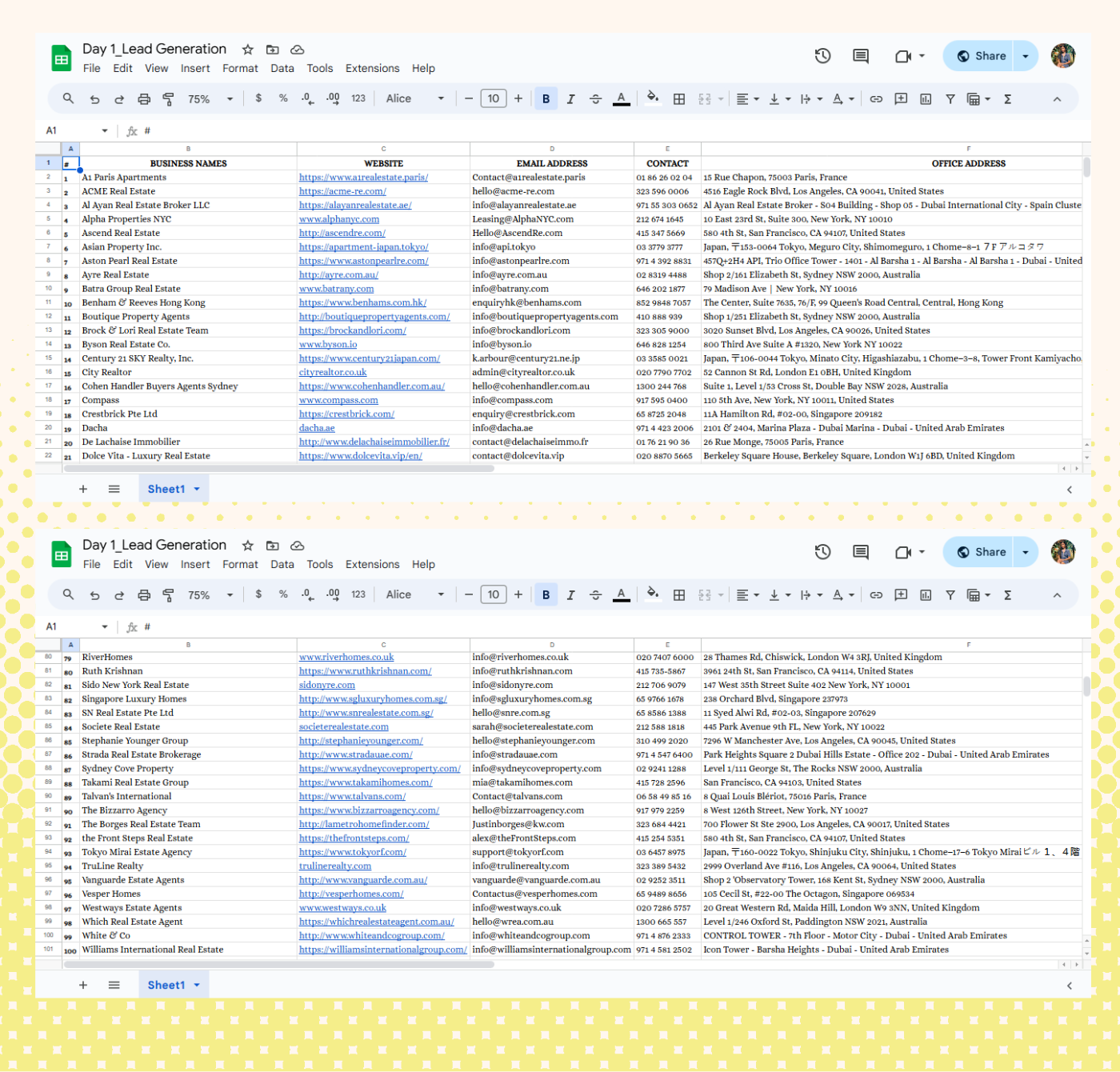Click the print icon in the top toolbar
The image size is (1120, 1072).
click(144, 99)
